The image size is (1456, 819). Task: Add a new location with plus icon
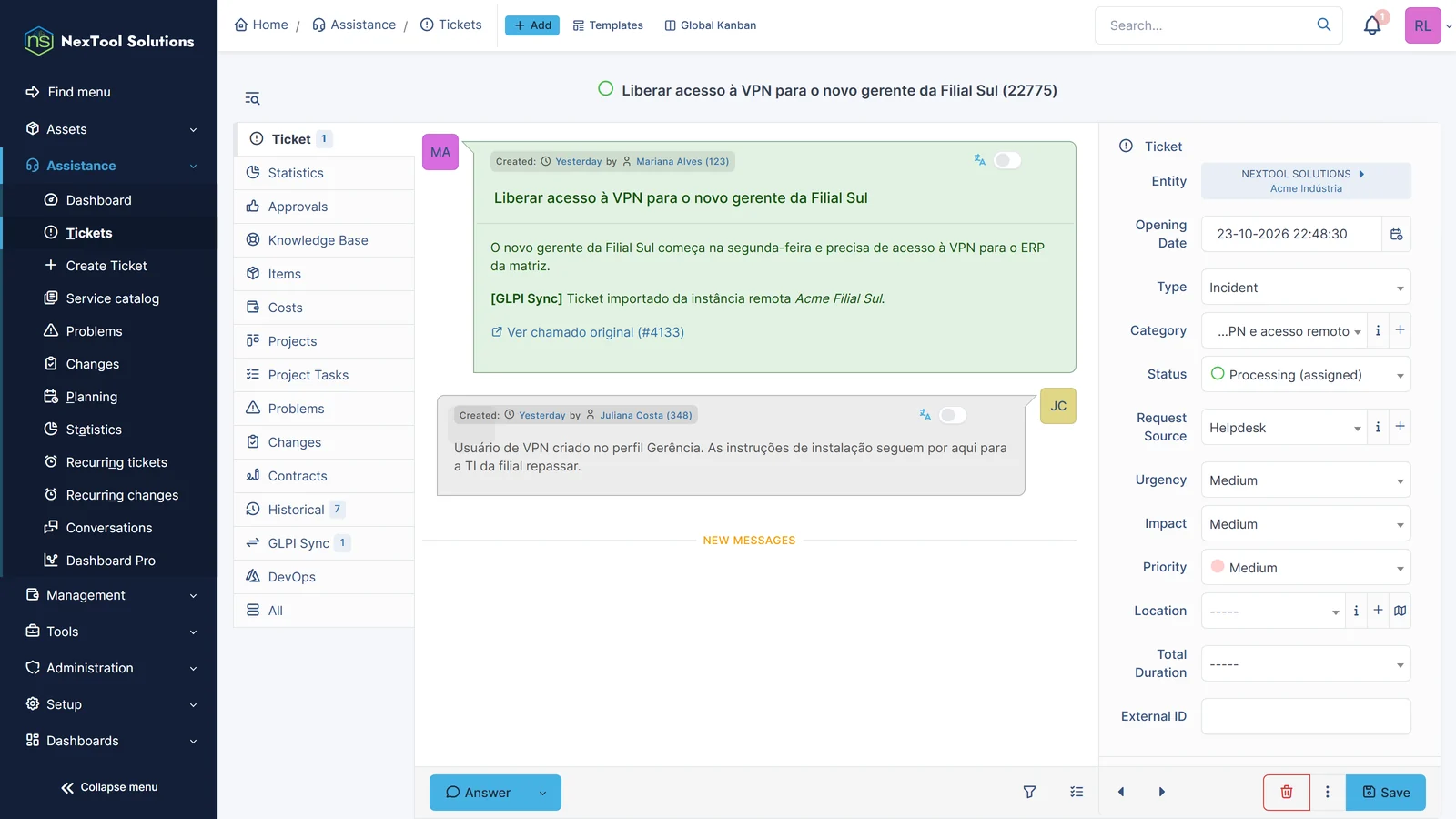click(1379, 611)
